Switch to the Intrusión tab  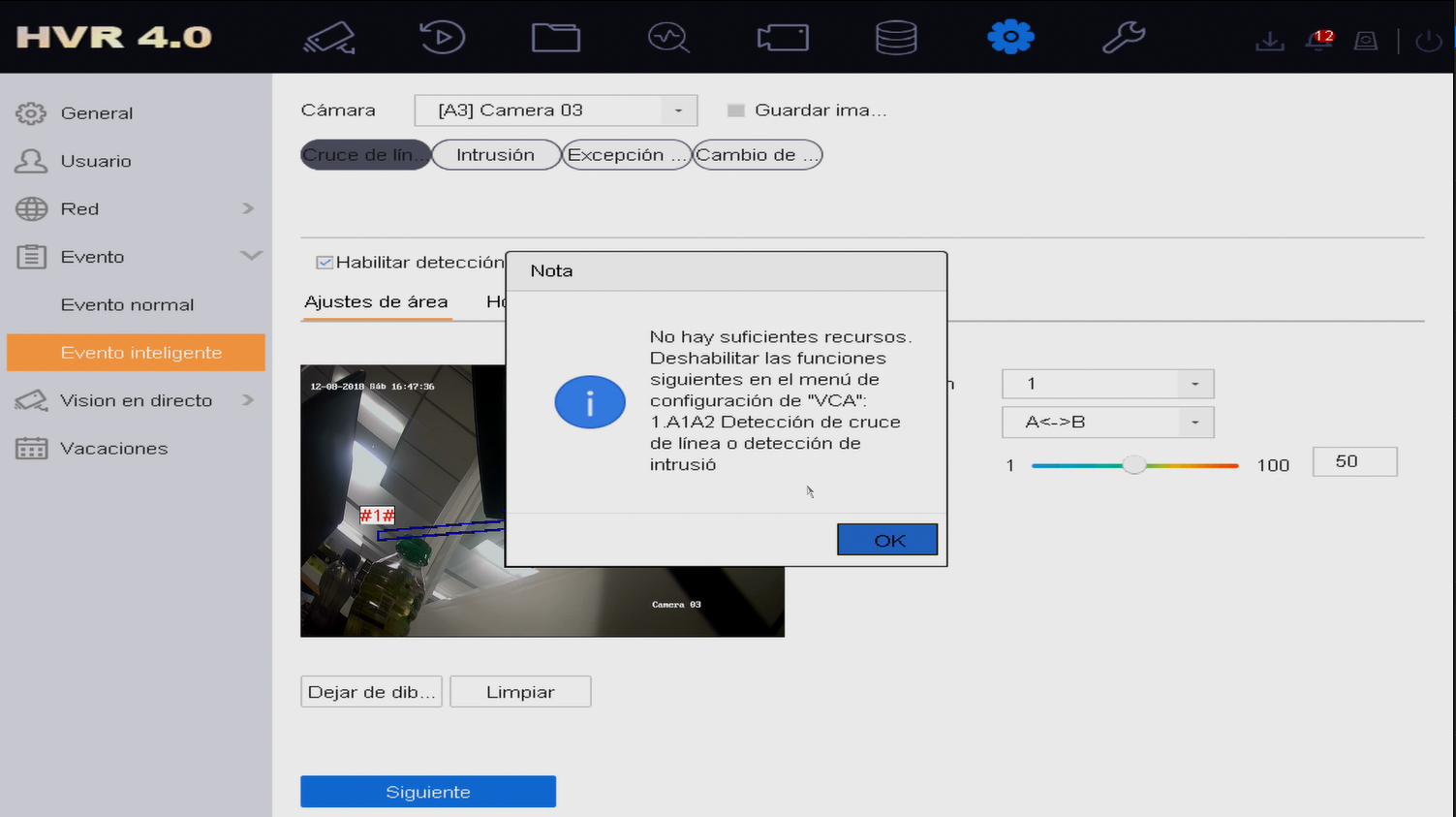[x=496, y=155]
